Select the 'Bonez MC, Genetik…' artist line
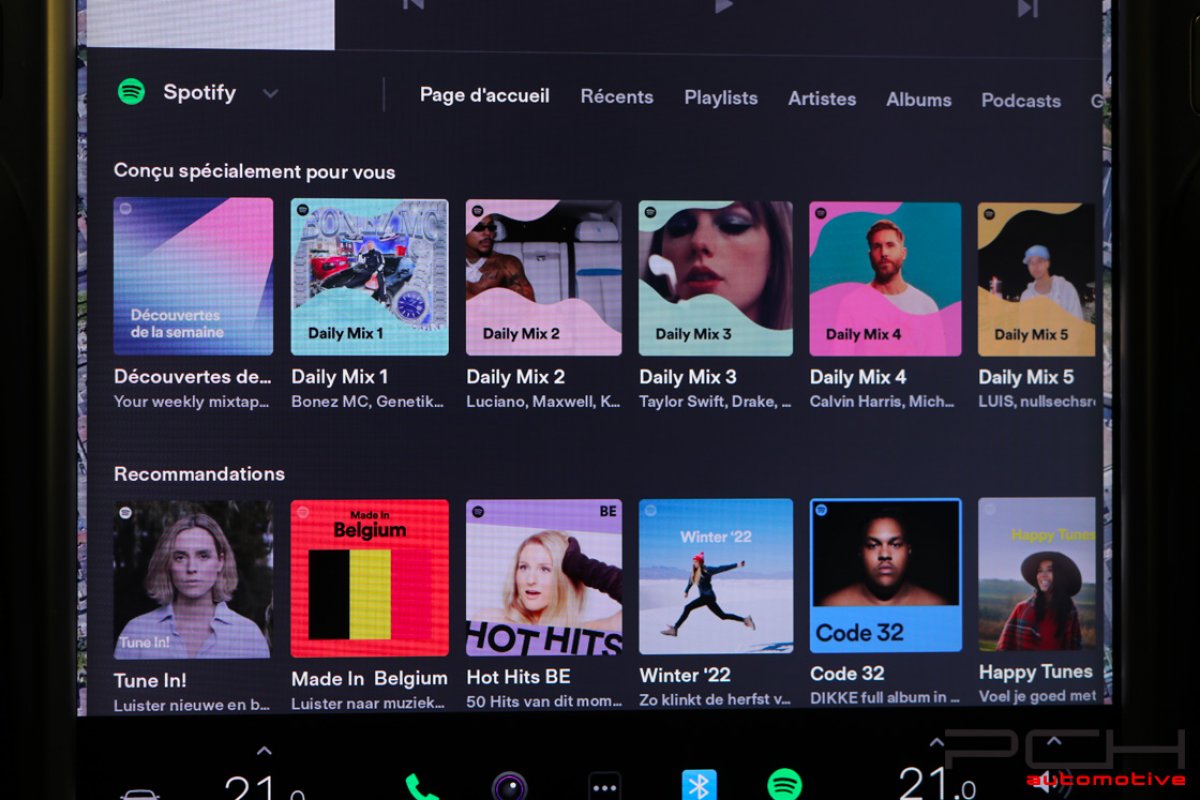Viewport: 1200px width, 800px height. tap(367, 402)
